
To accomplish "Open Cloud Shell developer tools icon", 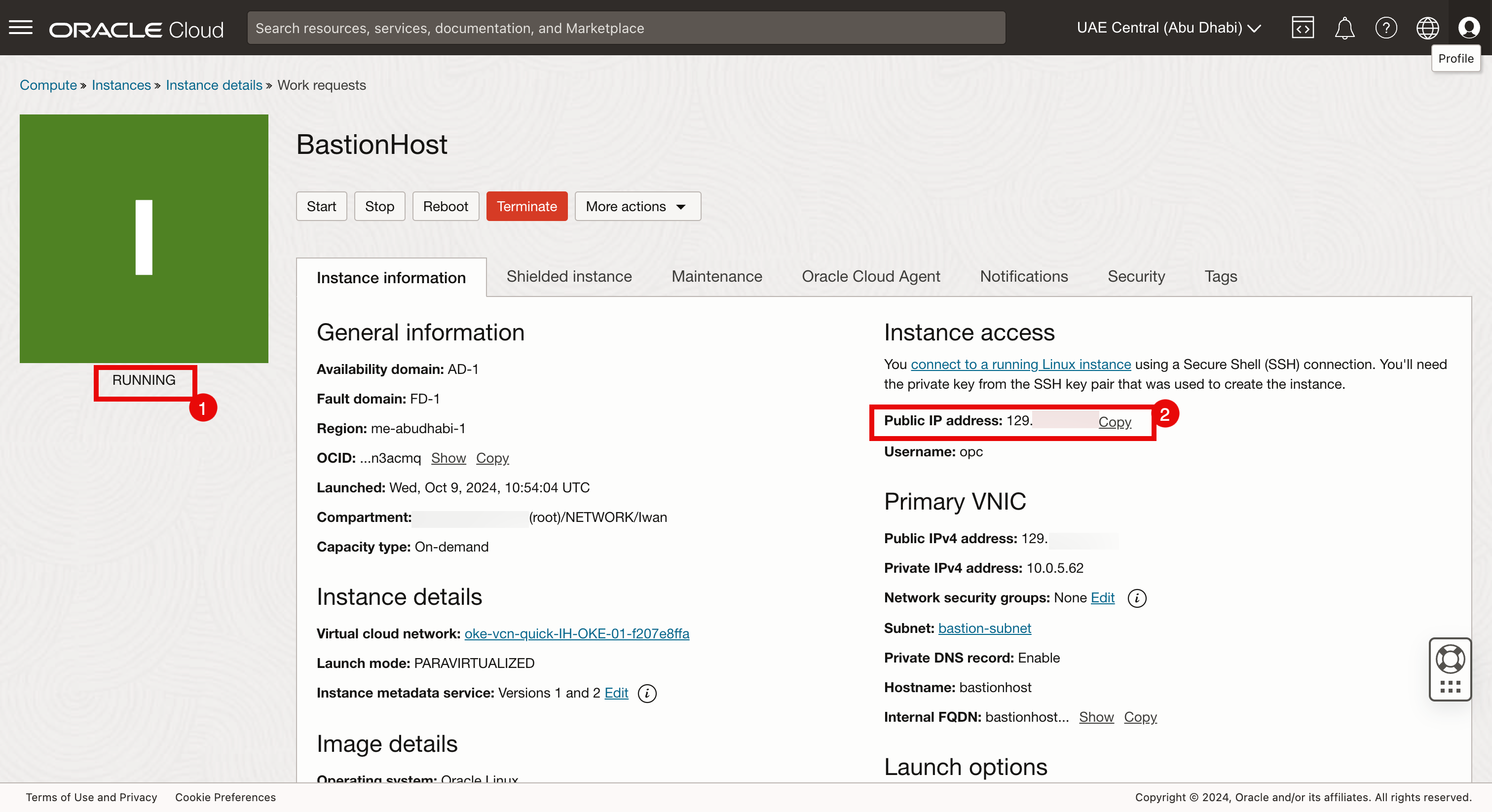I will tap(1302, 28).
